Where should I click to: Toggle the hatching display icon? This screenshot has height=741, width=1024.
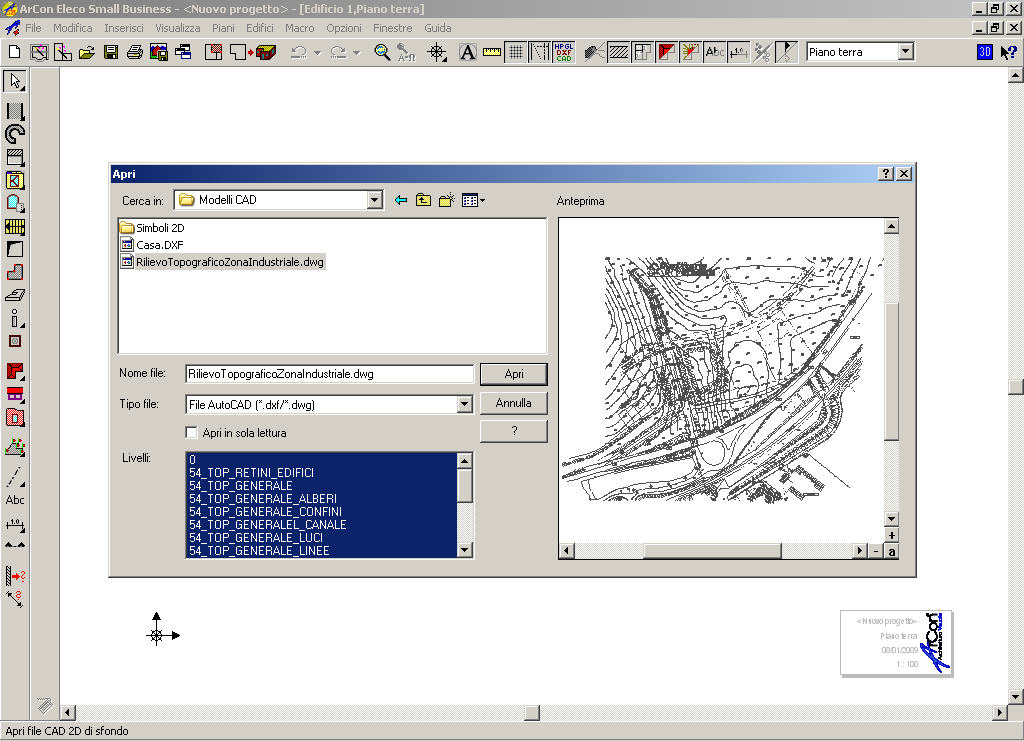coord(618,52)
